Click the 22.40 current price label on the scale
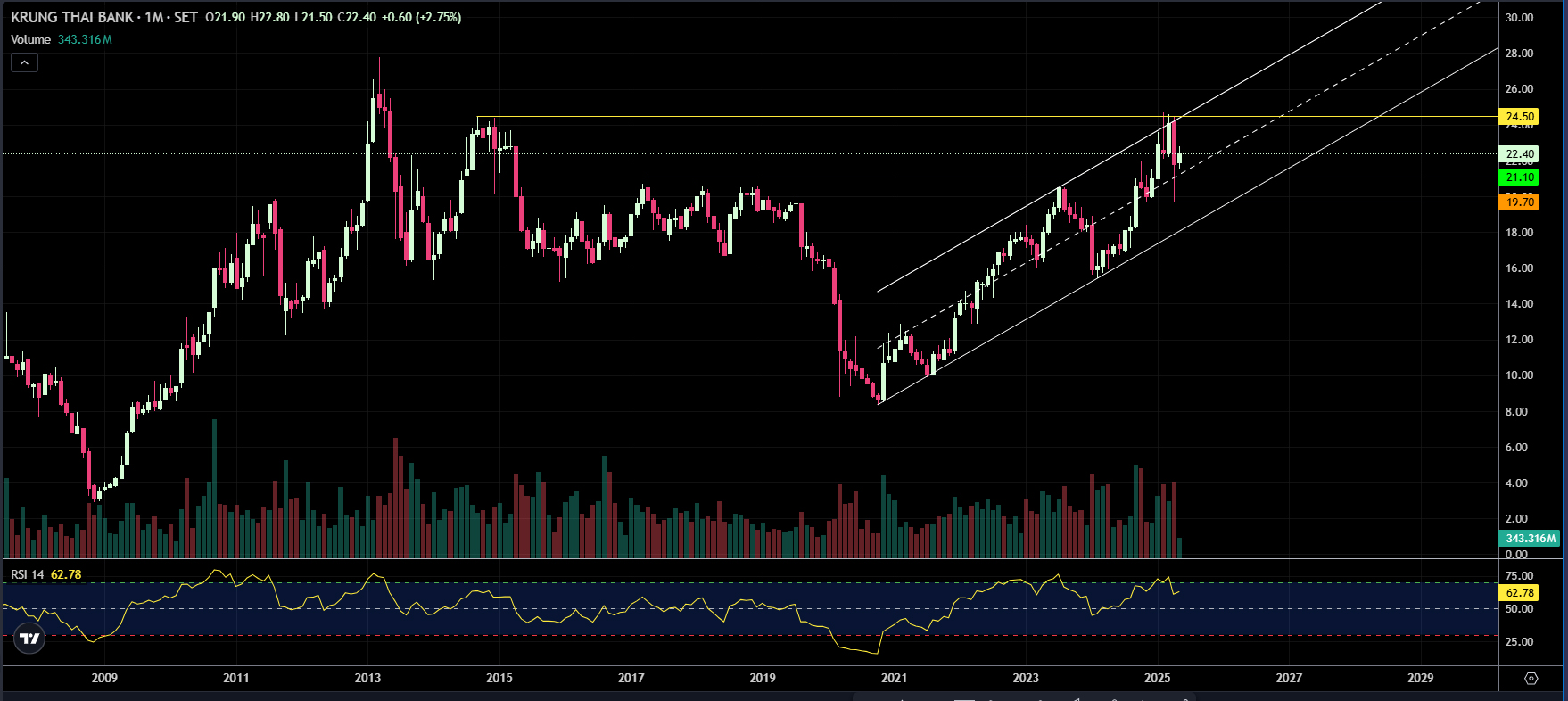This screenshot has height=701, width=1568. coord(1520,154)
